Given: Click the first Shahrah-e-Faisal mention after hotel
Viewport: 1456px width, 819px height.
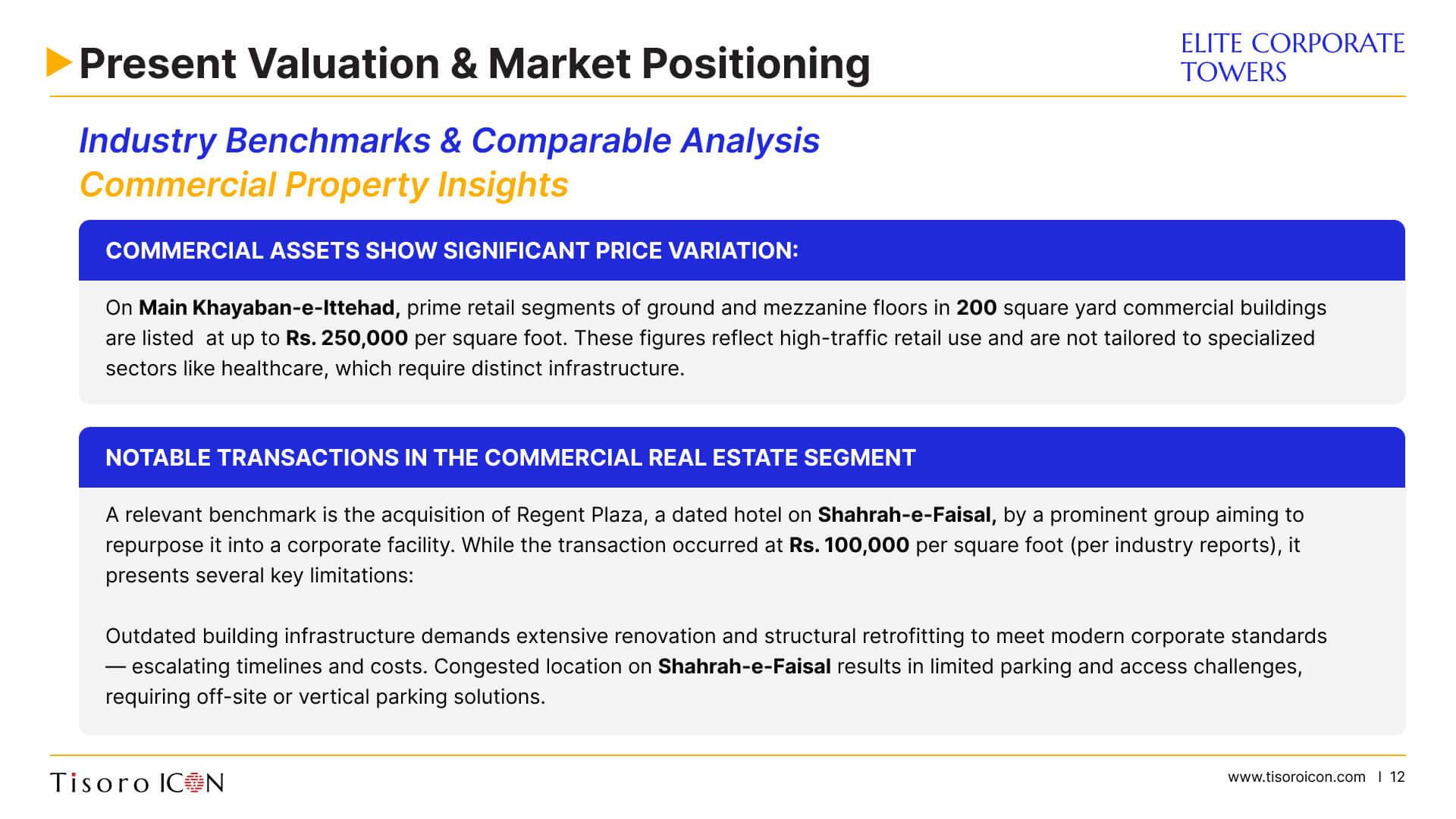Looking at the screenshot, I should pyautogui.click(x=907, y=515).
